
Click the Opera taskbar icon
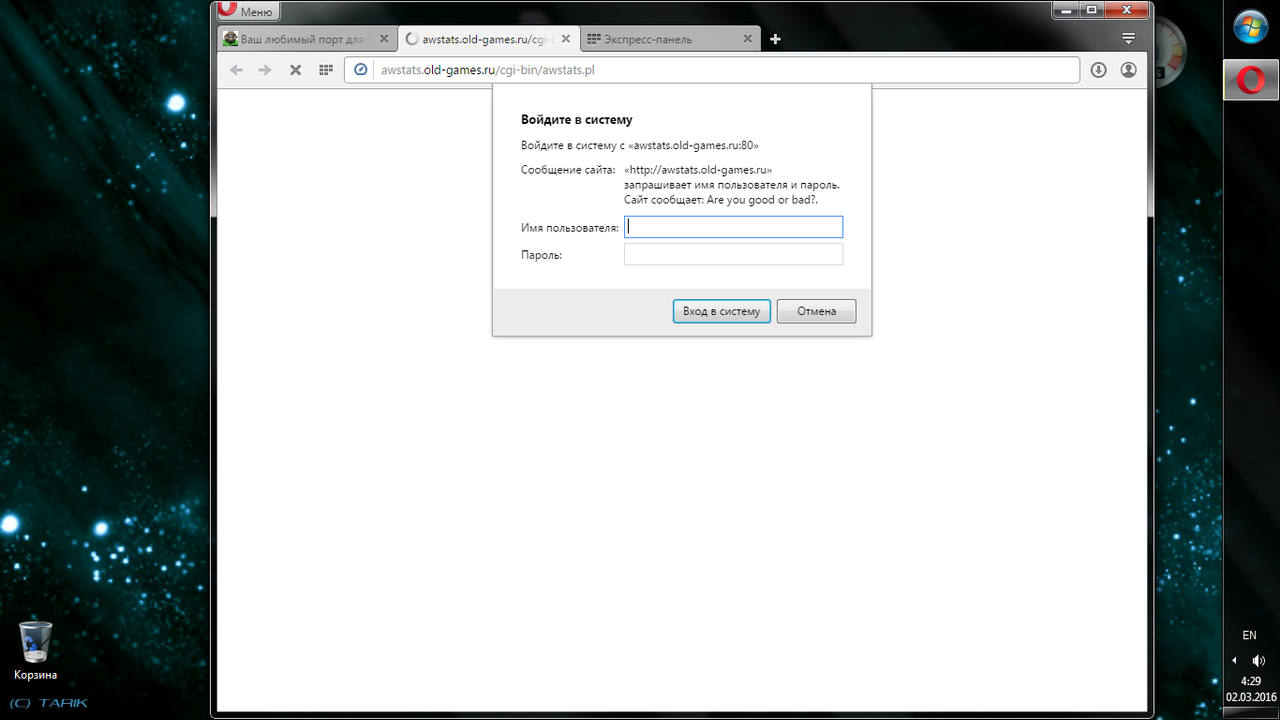click(1251, 80)
